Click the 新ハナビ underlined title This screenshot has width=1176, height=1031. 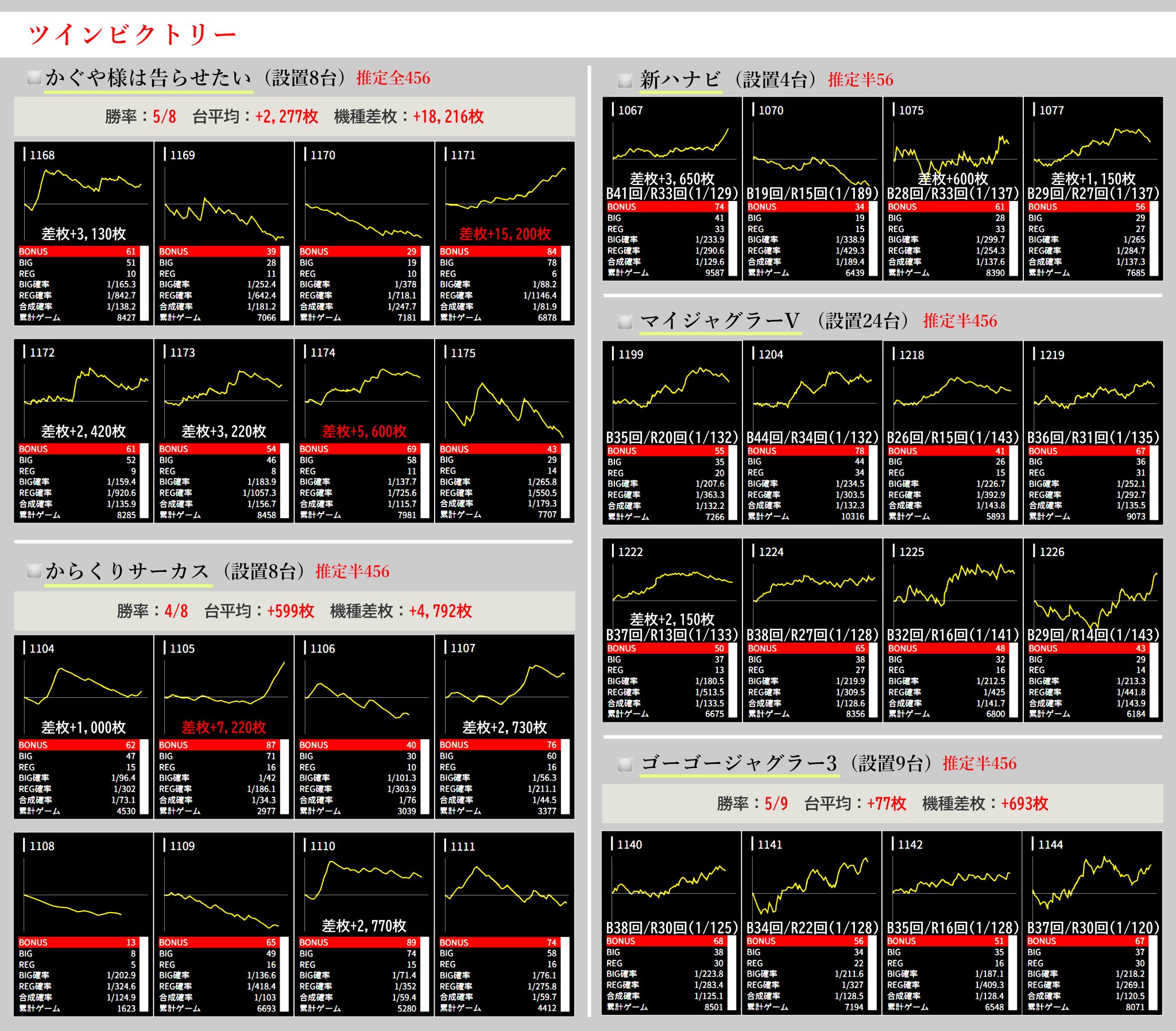click(680, 80)
